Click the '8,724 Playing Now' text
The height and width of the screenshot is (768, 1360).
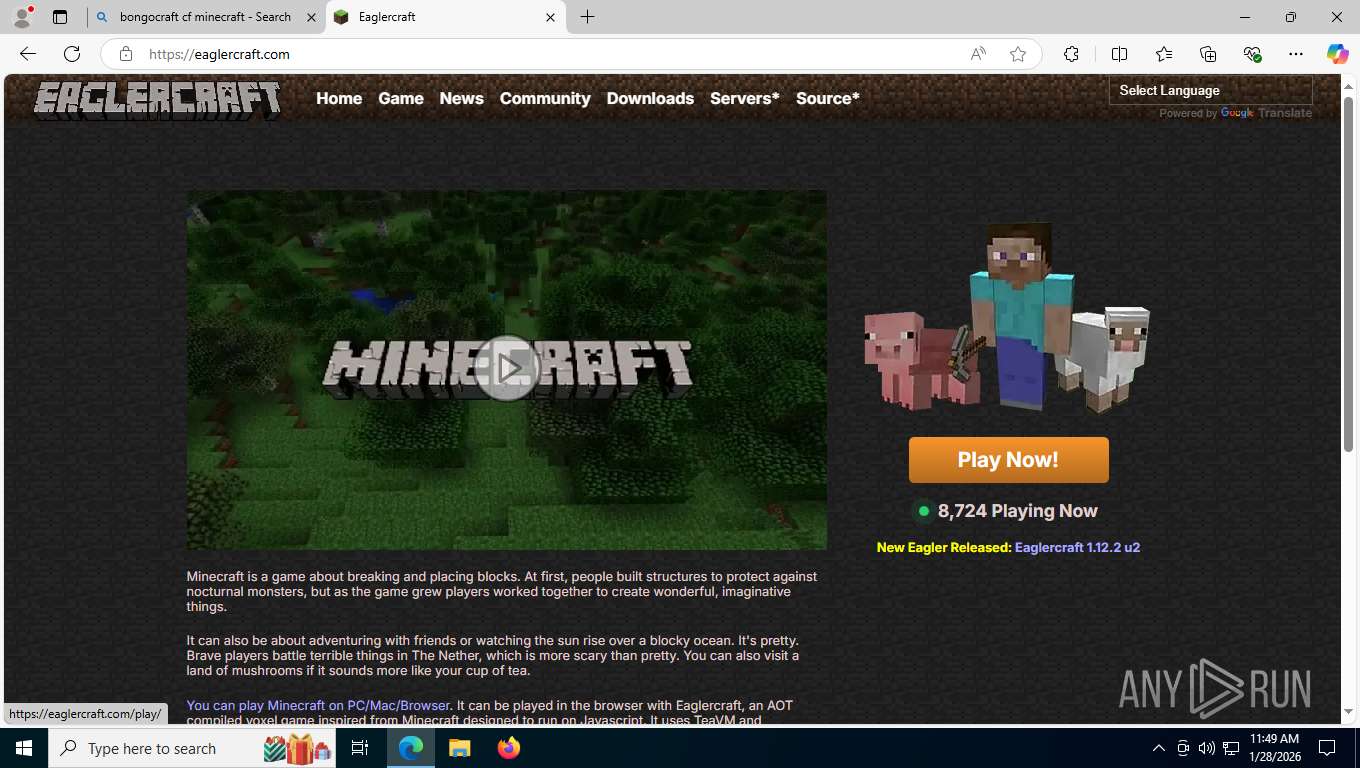[x=1017, y=511]
